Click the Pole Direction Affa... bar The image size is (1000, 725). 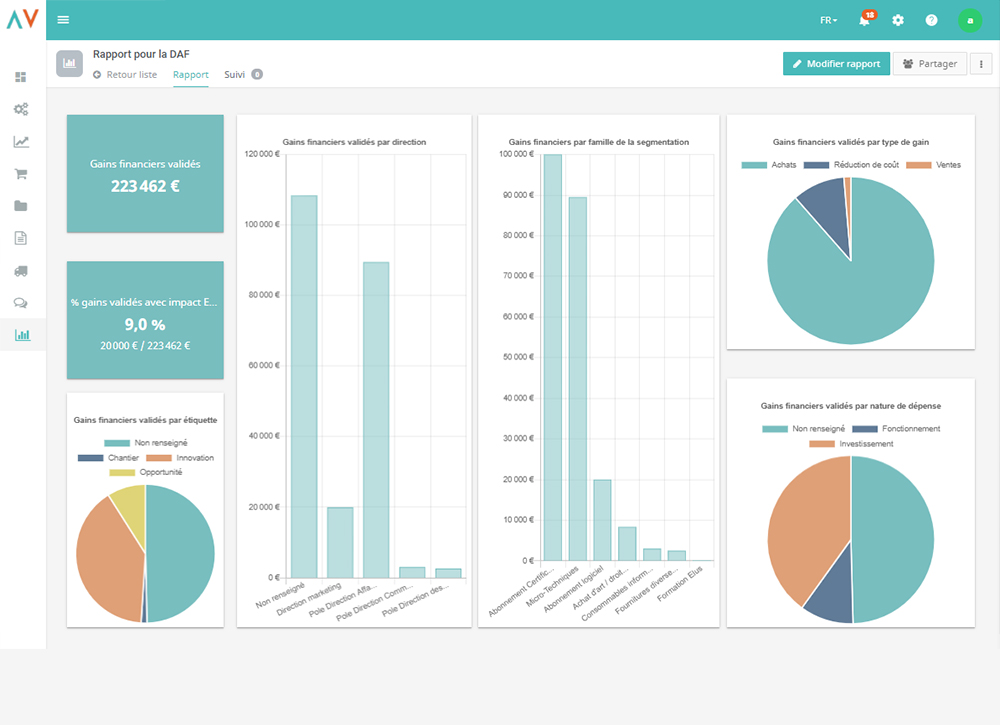coord(376,420)
